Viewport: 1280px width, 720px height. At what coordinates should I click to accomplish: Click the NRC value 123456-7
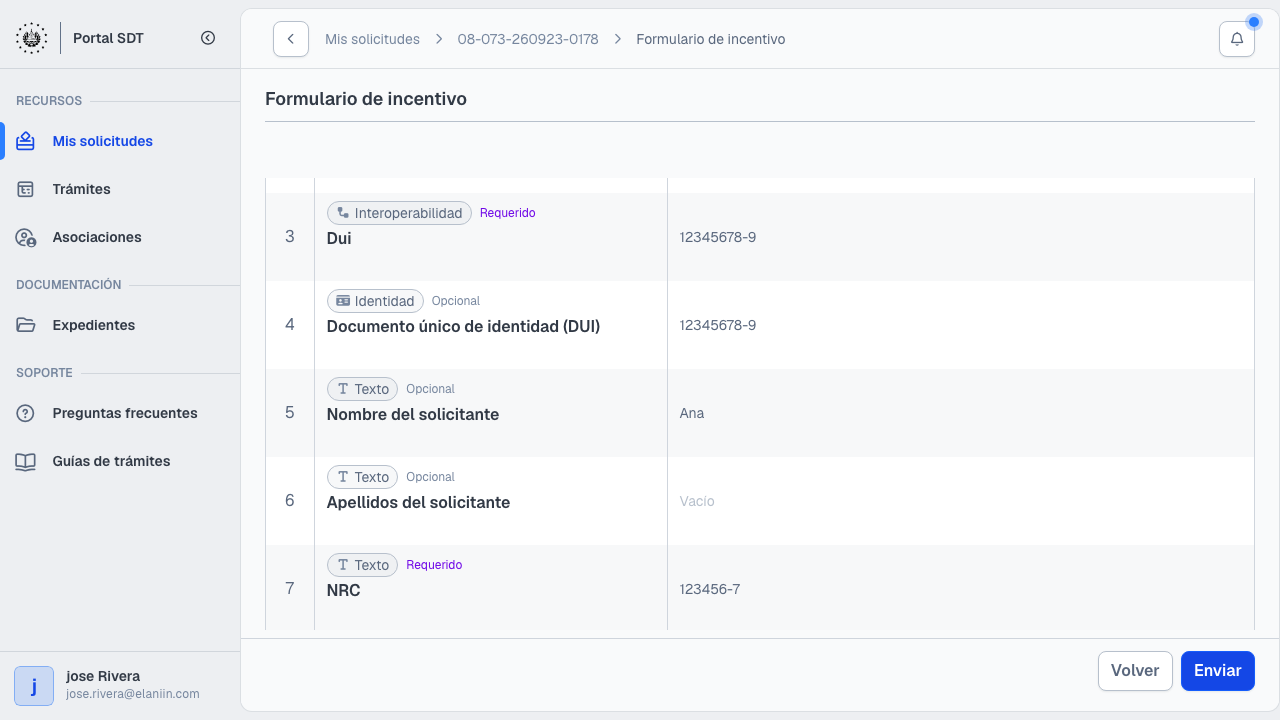710,589
